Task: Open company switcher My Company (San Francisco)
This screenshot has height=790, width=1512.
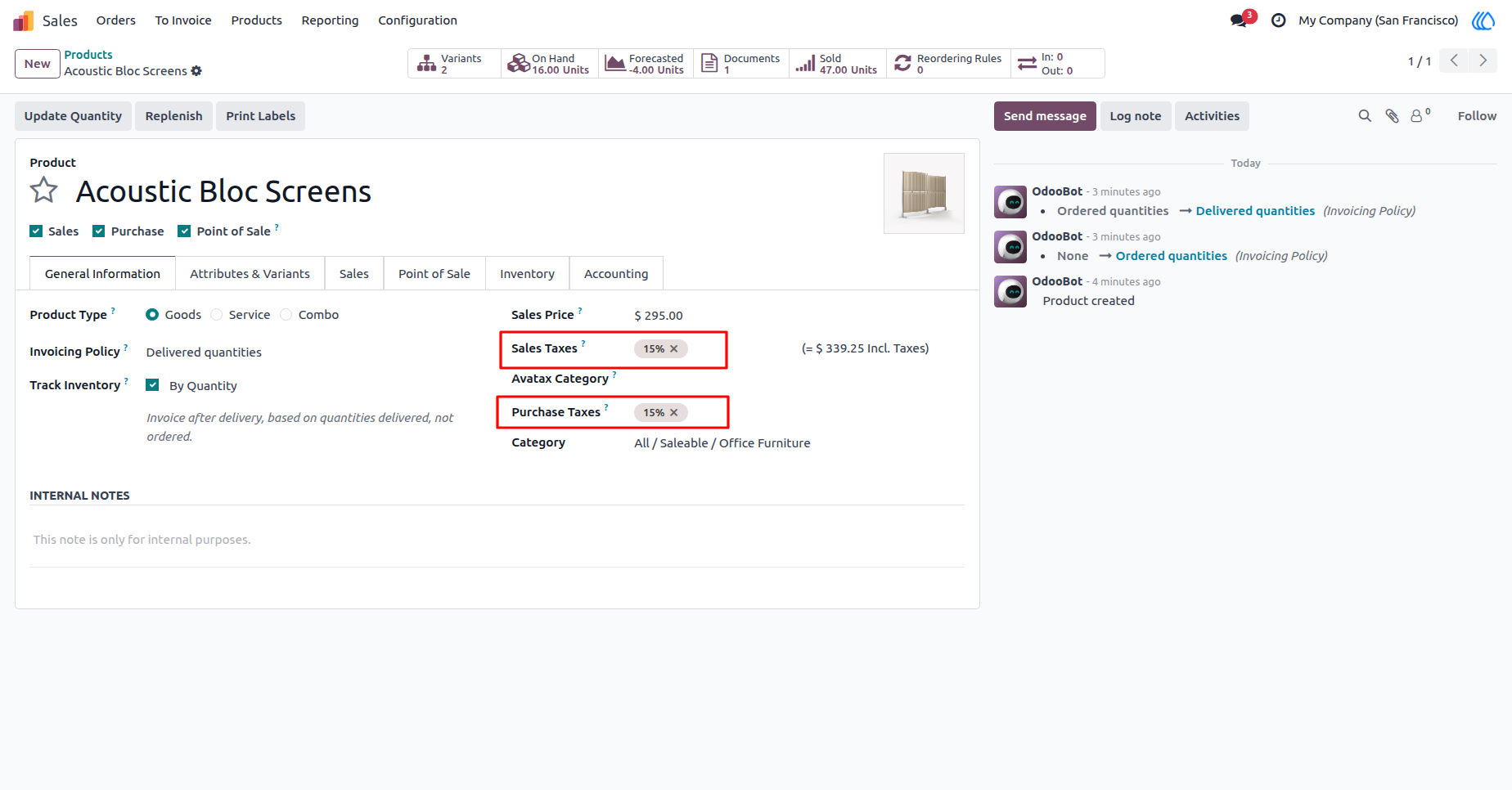Action: tap(1378, 20)
